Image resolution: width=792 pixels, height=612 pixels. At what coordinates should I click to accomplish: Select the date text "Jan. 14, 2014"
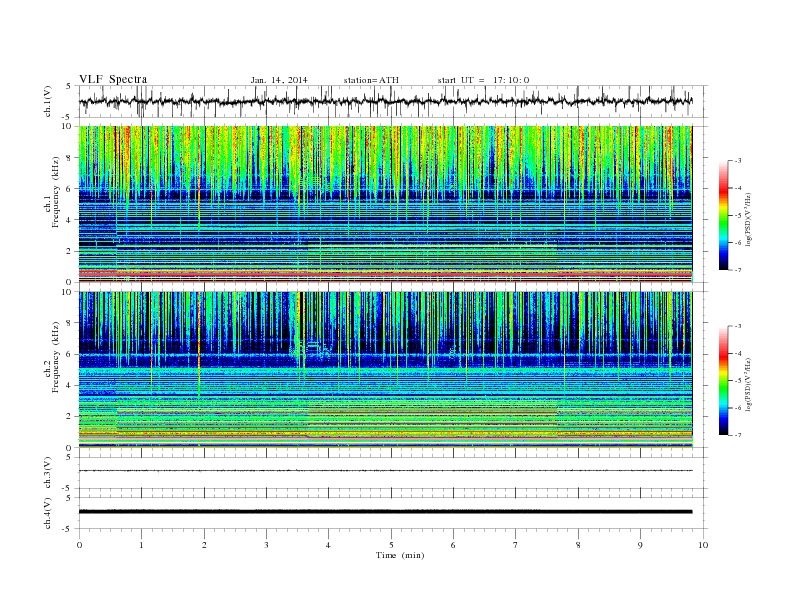click(x=279, y=80)
